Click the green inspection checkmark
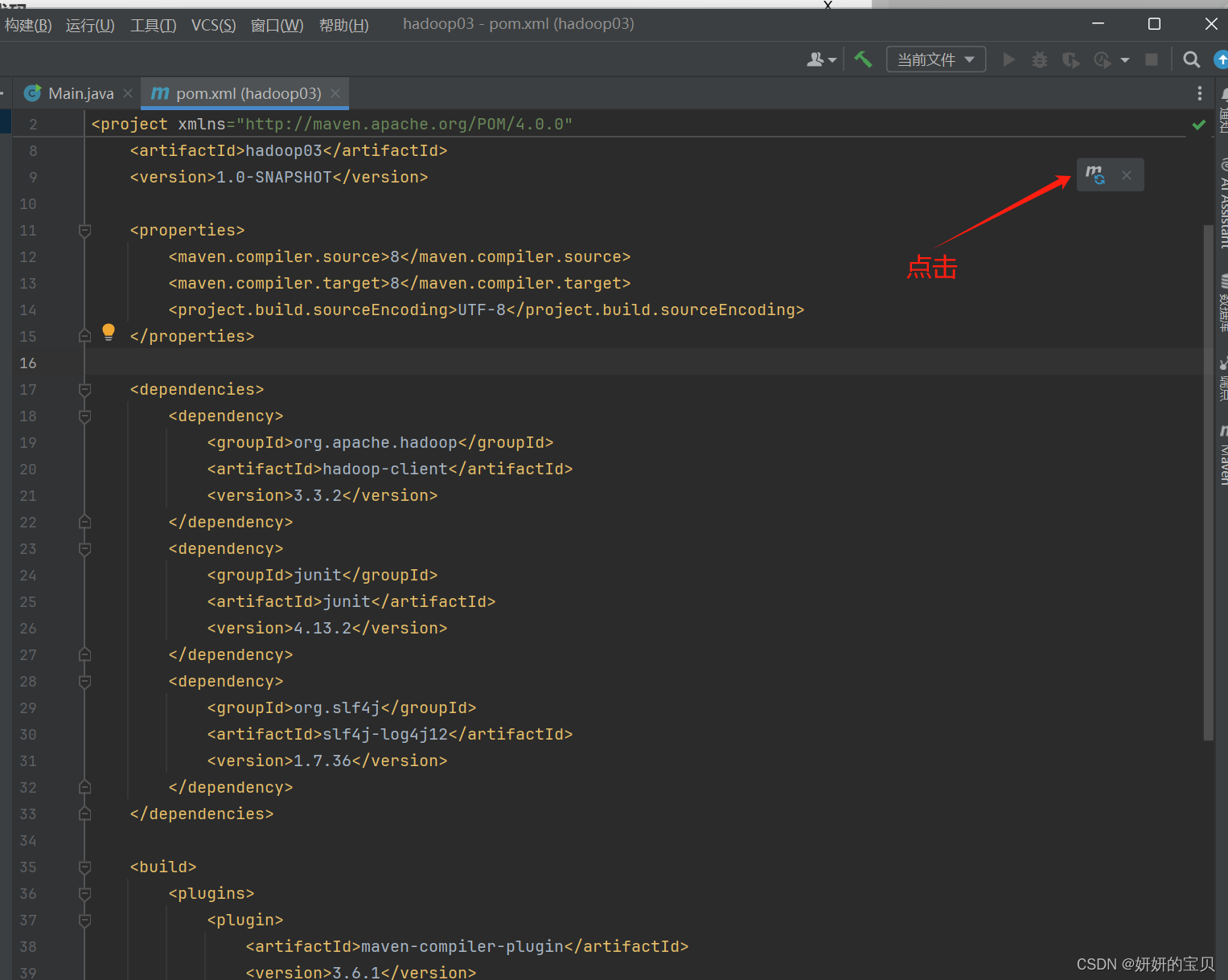Viewport: 1228px width, 980px height. (x=1198, y=125)
